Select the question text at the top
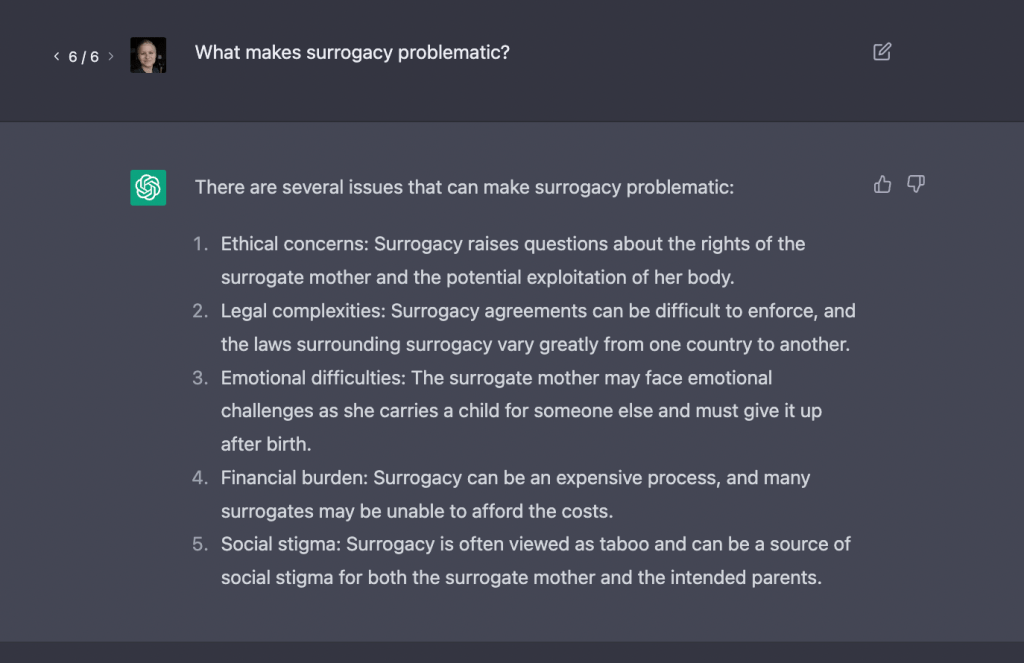Viewport: 1024px width, 663px height. point(352,52)
